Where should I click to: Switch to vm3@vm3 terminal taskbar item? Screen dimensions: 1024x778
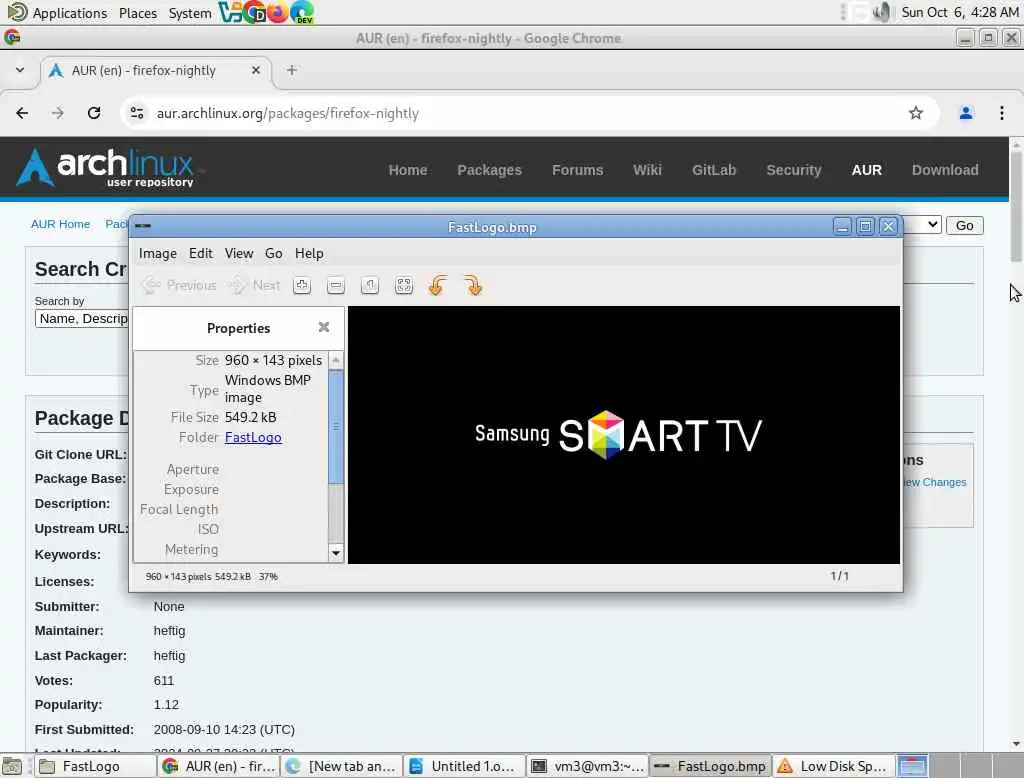point(588,766)
